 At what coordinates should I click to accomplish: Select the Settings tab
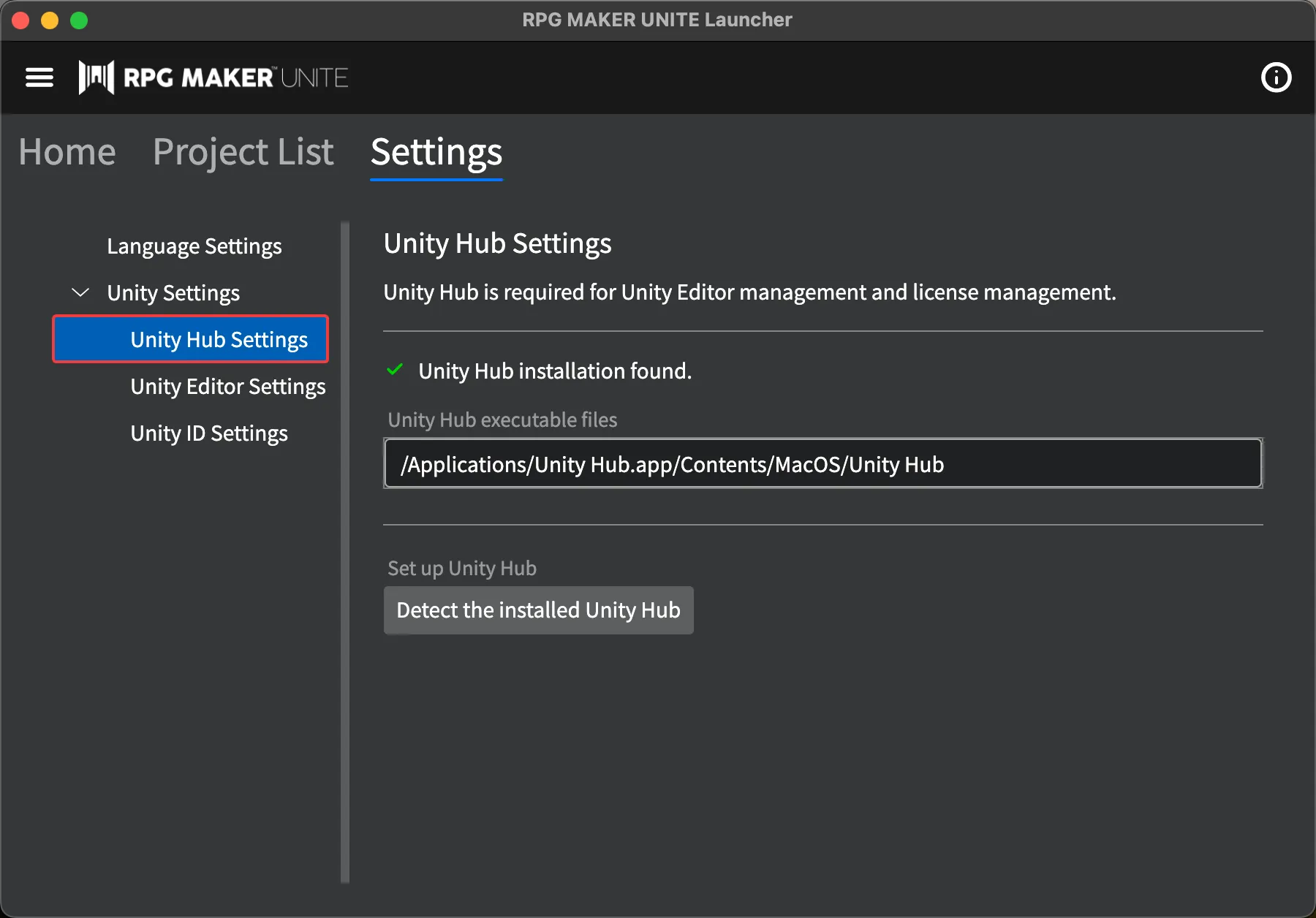(x=436, y=152)
